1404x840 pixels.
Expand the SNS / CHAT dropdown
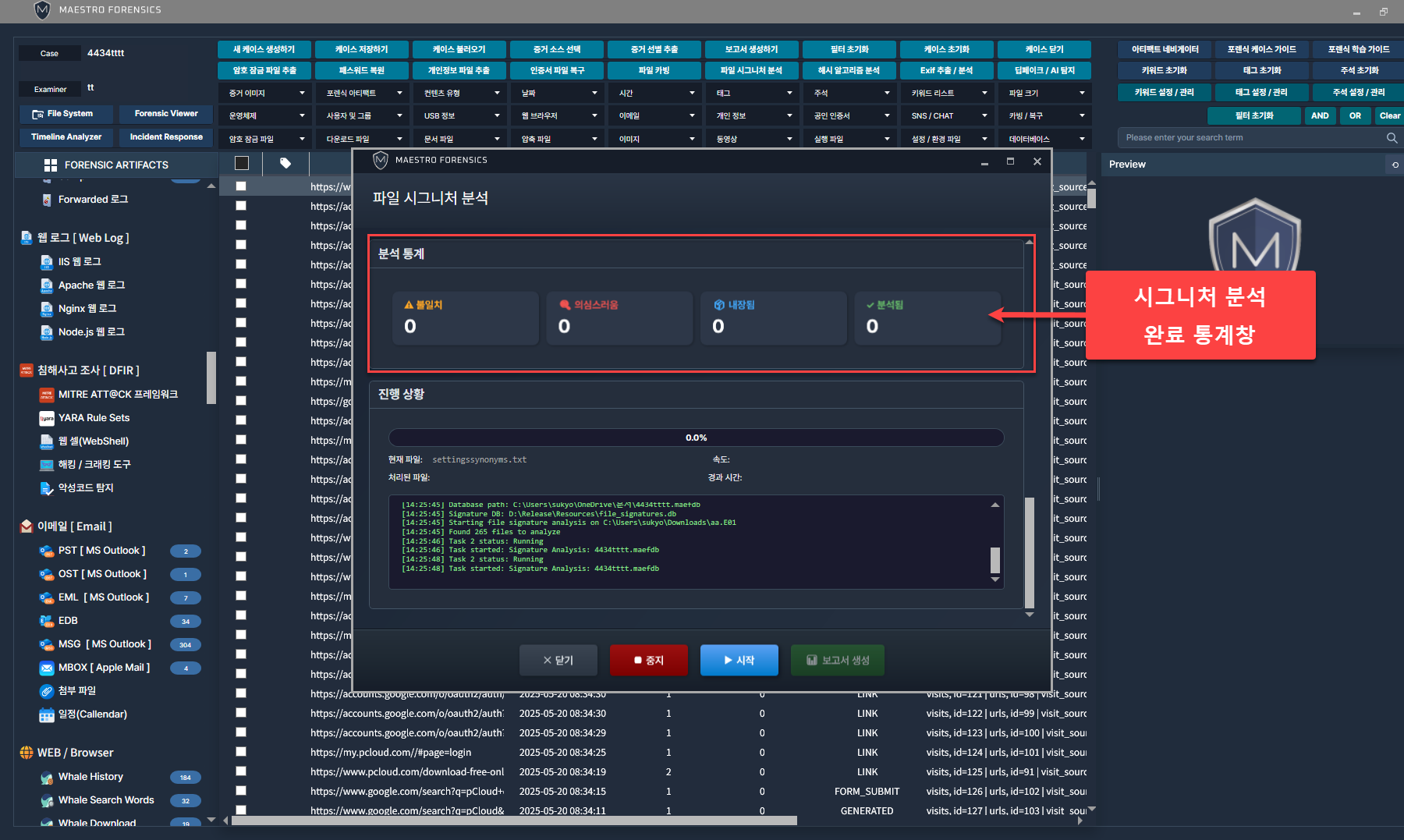pos(948,115)
